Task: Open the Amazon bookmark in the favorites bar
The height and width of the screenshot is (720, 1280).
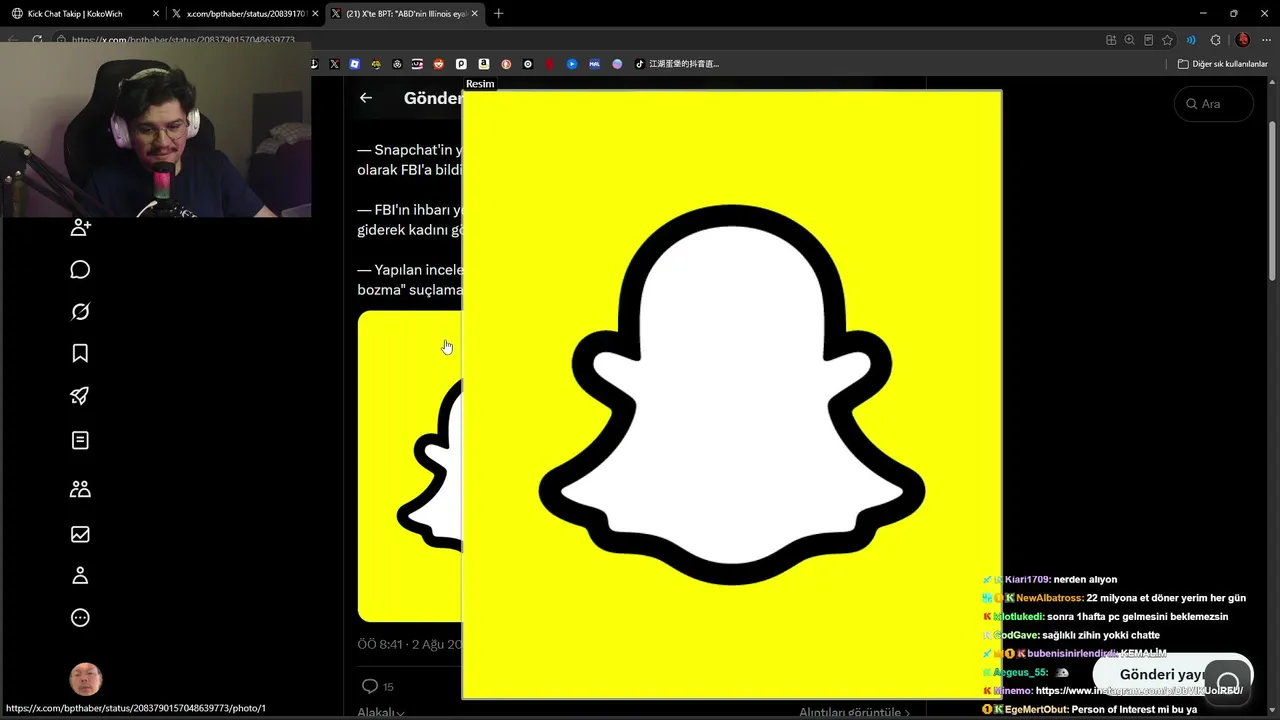Action: pos(484,64)
